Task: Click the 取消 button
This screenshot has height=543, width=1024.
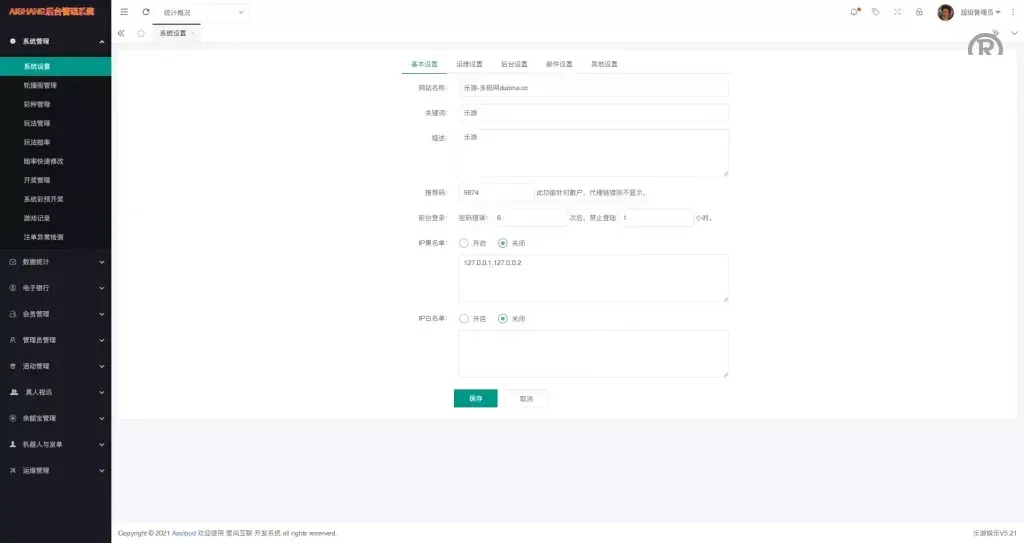Action: coord(526,398)
